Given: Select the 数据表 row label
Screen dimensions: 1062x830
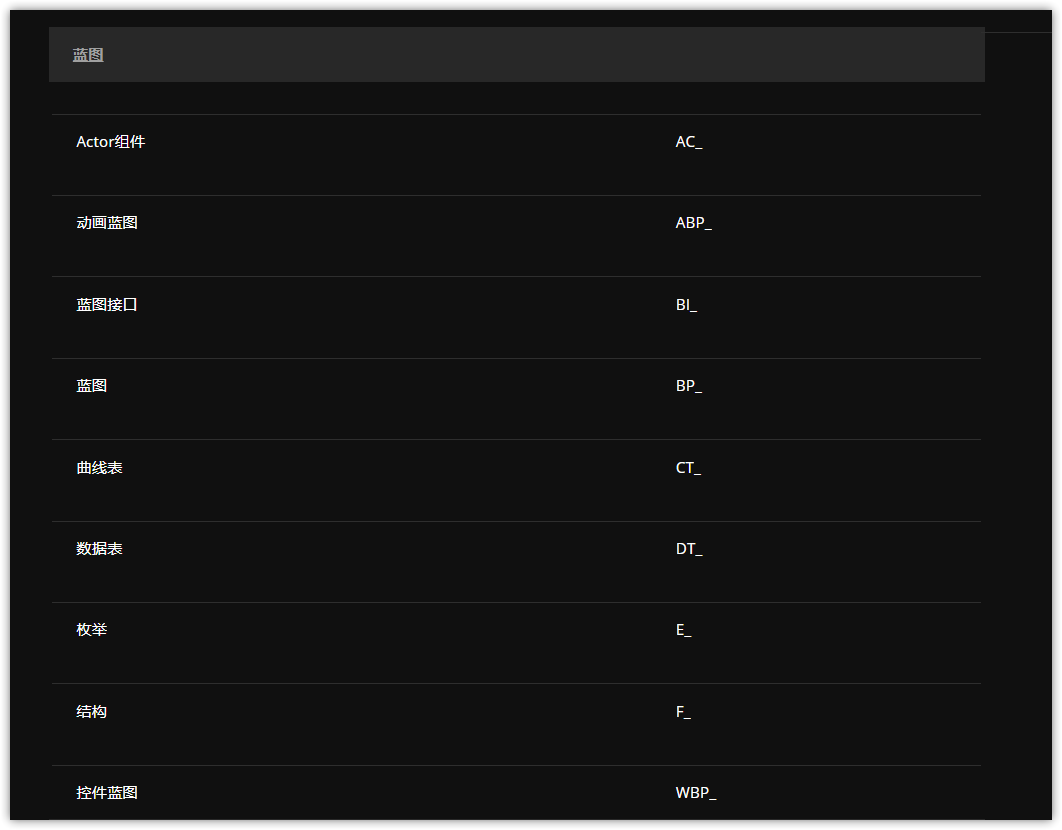Looking at the screenshot, I should pos(99,549).
